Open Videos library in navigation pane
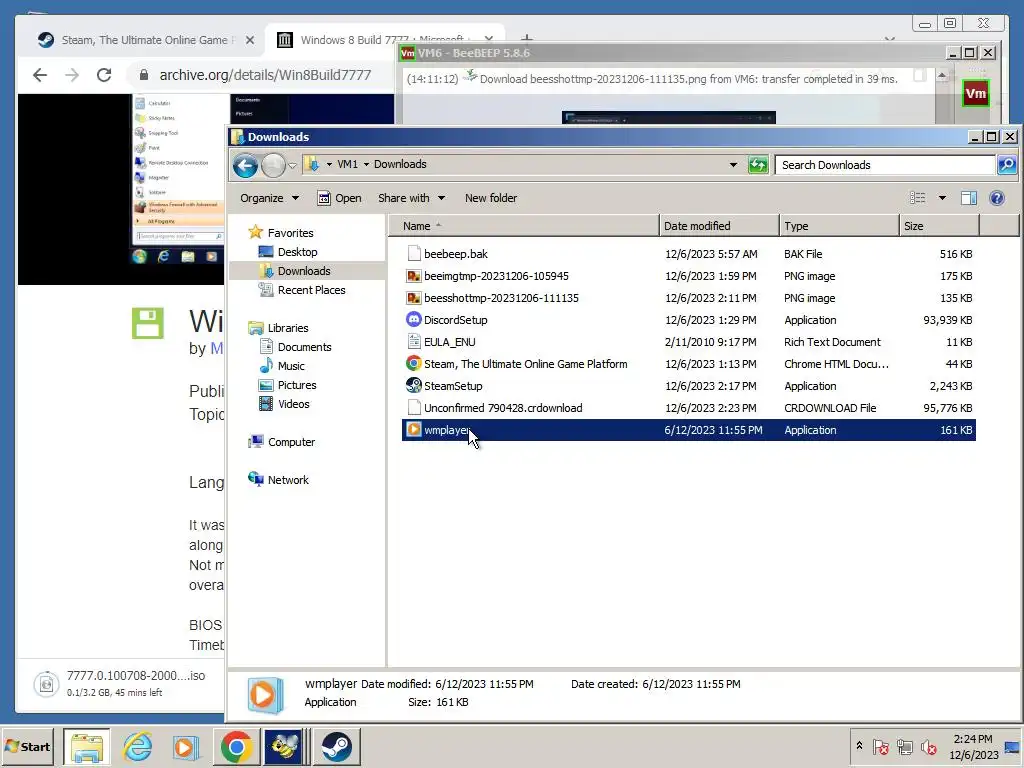Viewport: 1024px width, 768px height. [293, 404]
